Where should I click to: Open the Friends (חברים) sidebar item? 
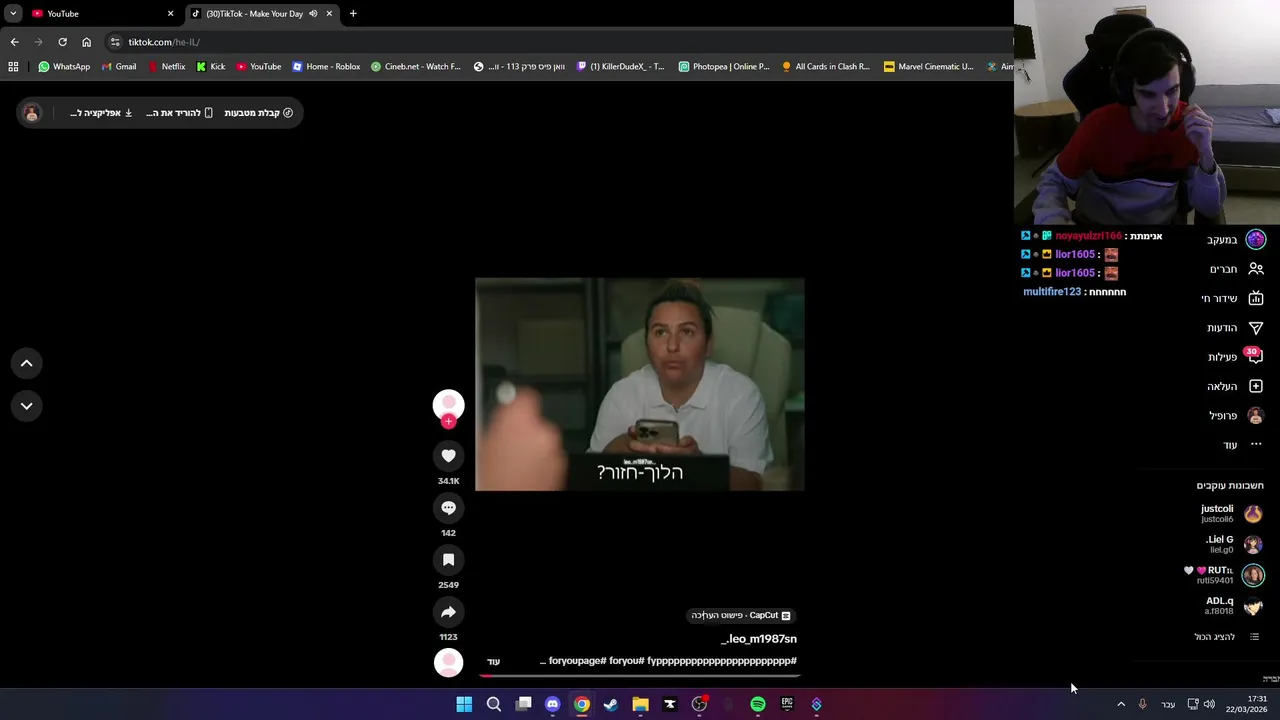pos(1237,269)
